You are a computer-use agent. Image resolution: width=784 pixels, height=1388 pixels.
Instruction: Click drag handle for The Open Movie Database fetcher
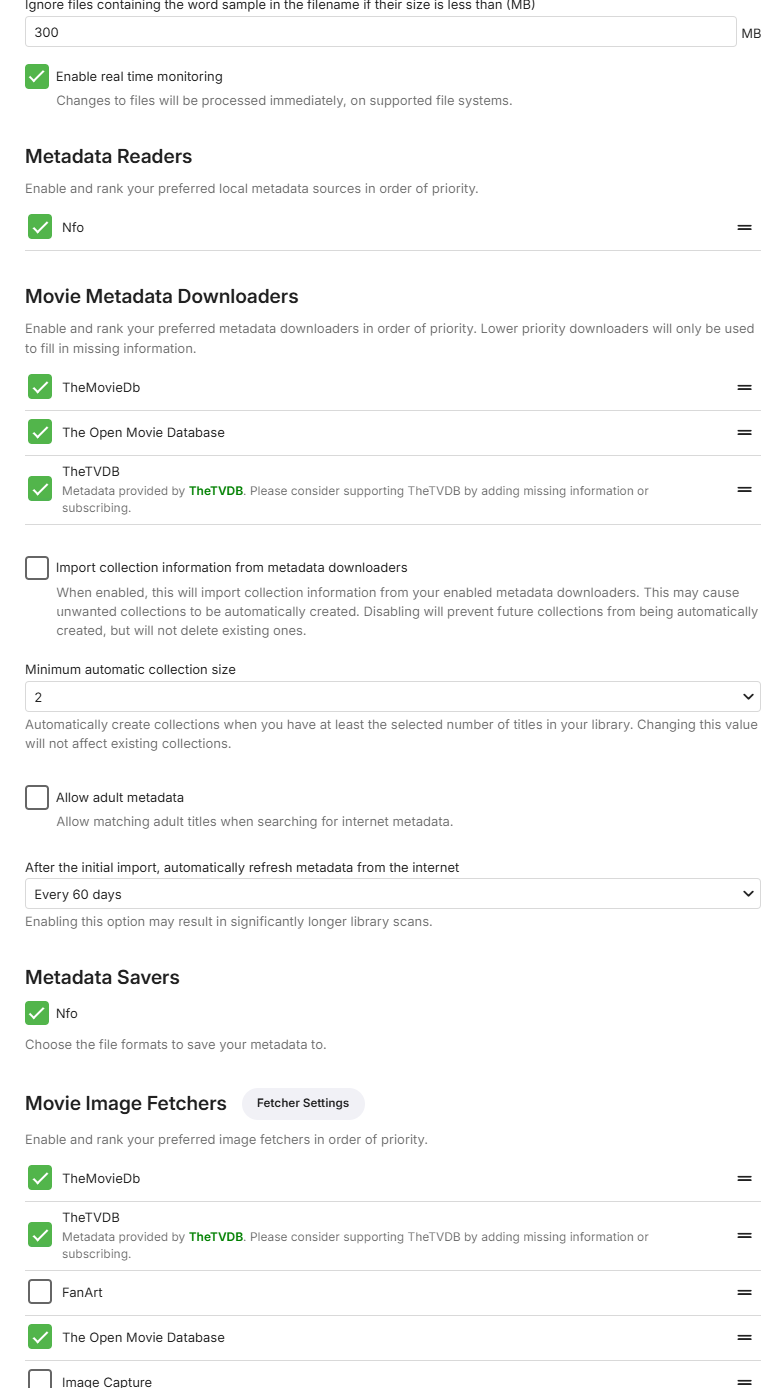[744, 1337]
